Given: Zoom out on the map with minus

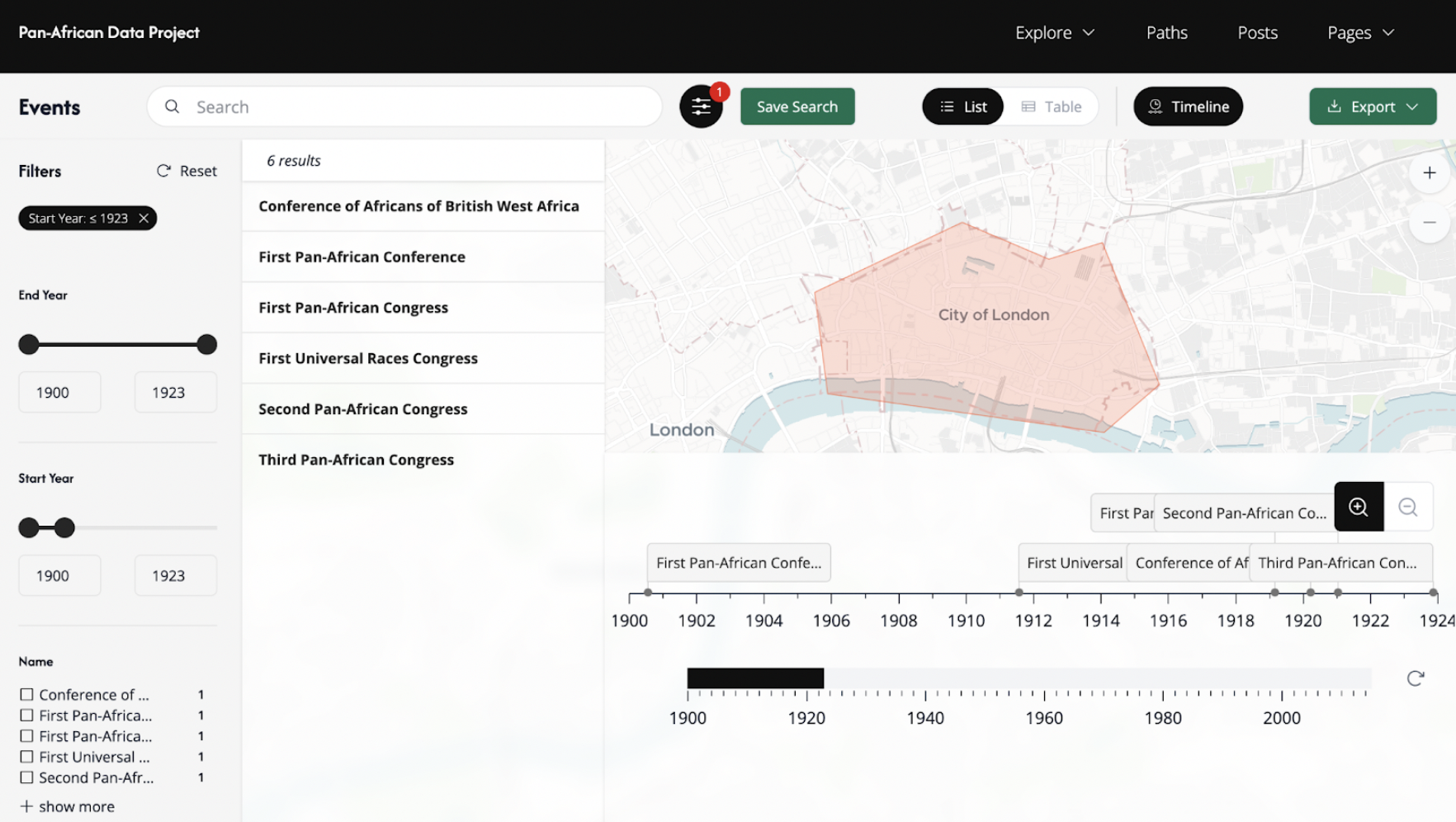Looking at the screenshot, I should click(x=1429, y=223).
